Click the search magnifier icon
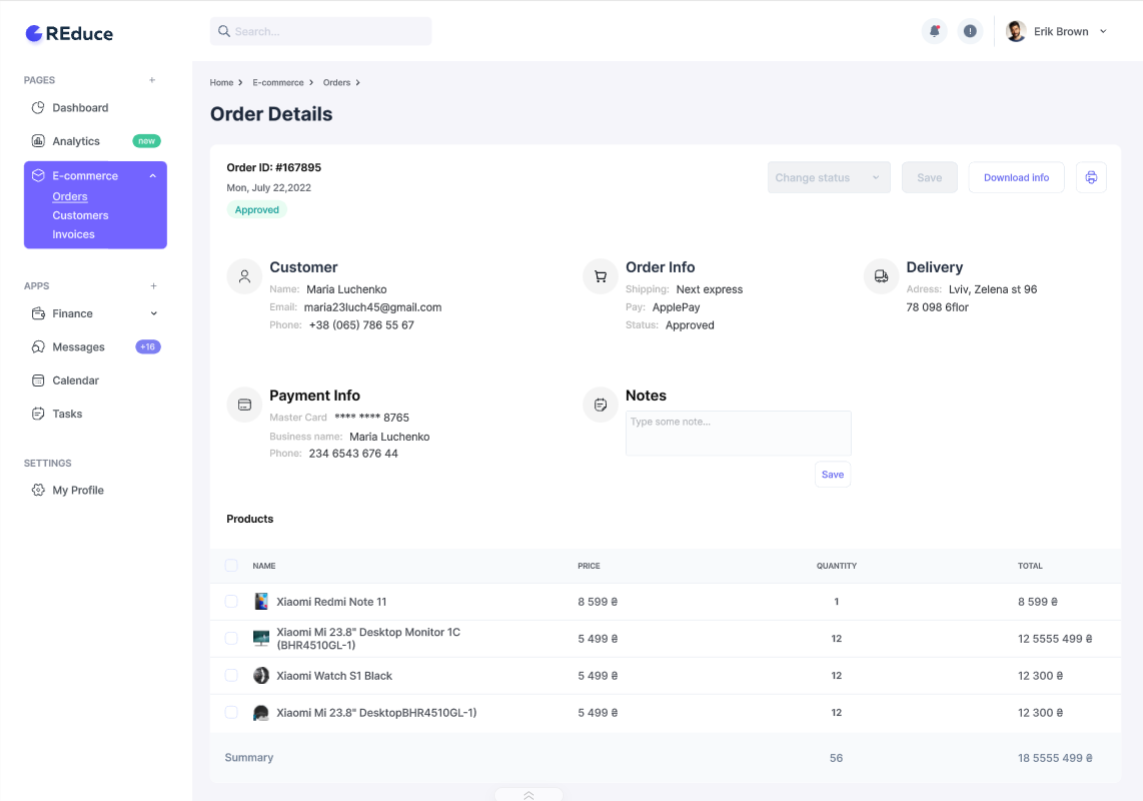1143x801 pixels. (224, 31)
